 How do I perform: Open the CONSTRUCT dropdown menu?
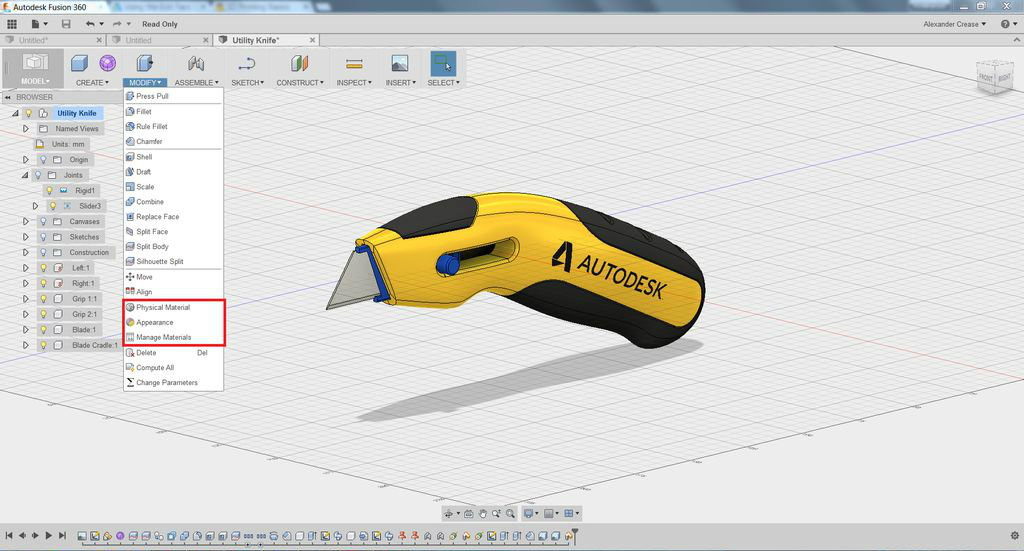pos(300,83)
